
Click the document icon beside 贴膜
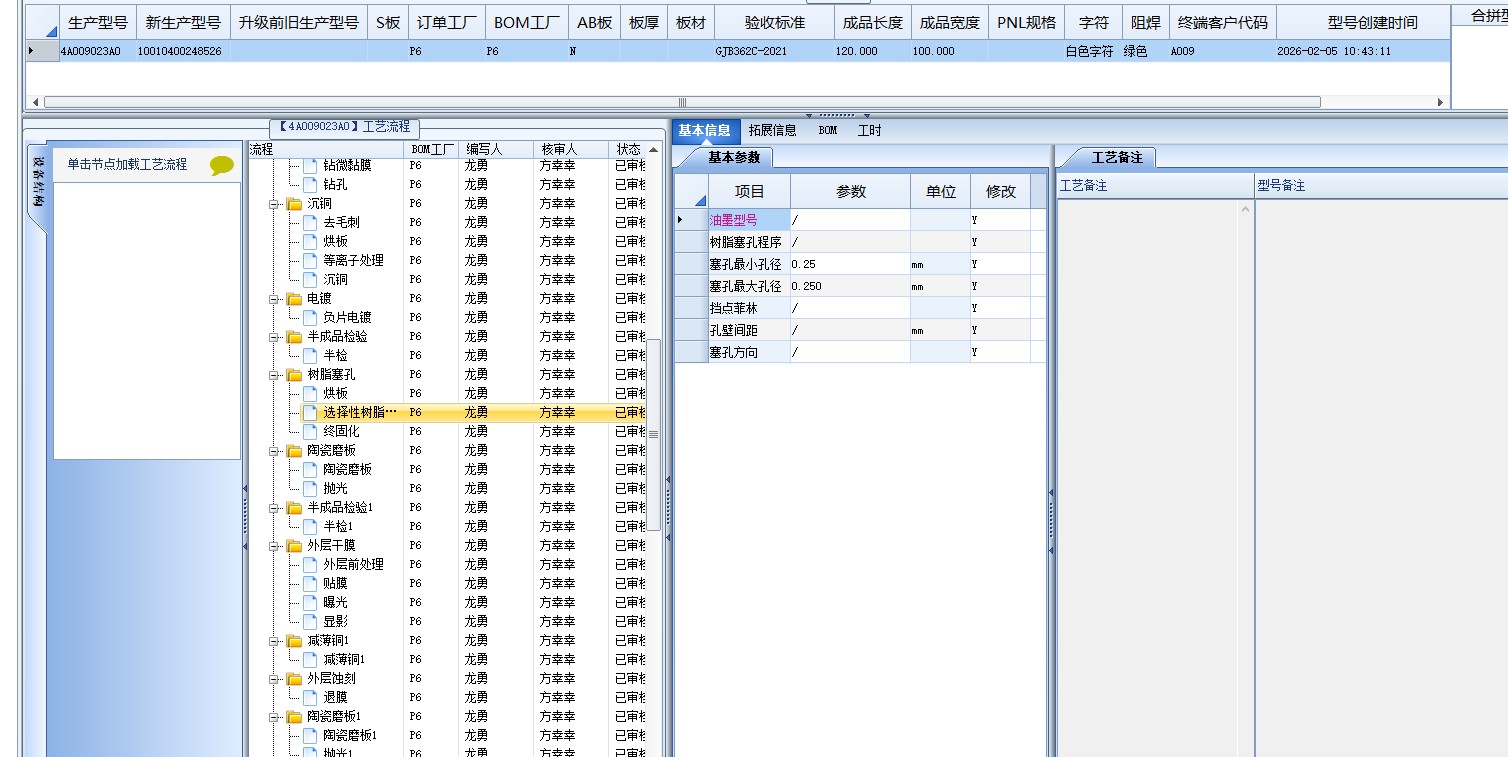click(310, 584)
